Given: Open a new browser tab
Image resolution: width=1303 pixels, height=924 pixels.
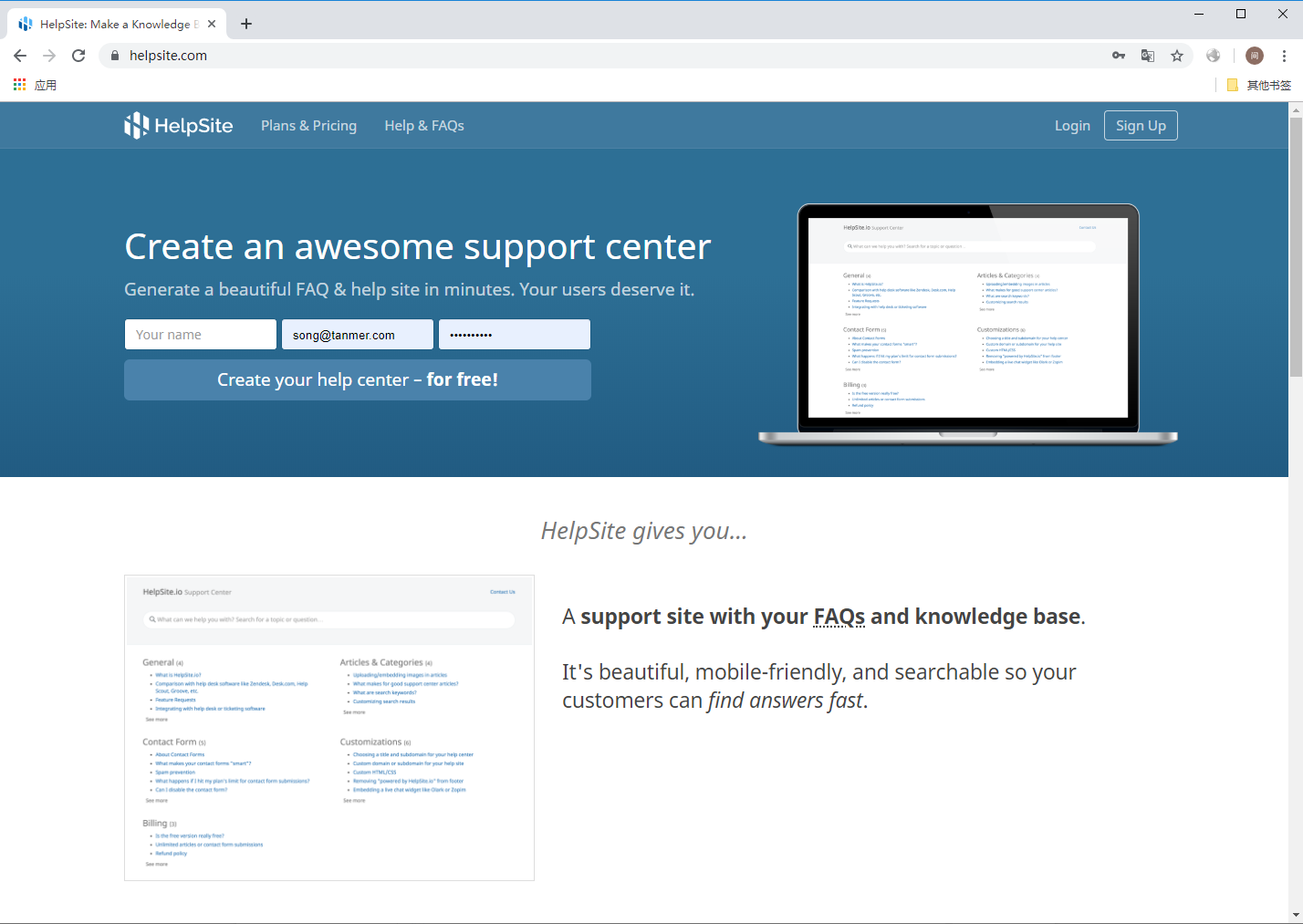Looking at the screenshot, I should click(246, 24).
